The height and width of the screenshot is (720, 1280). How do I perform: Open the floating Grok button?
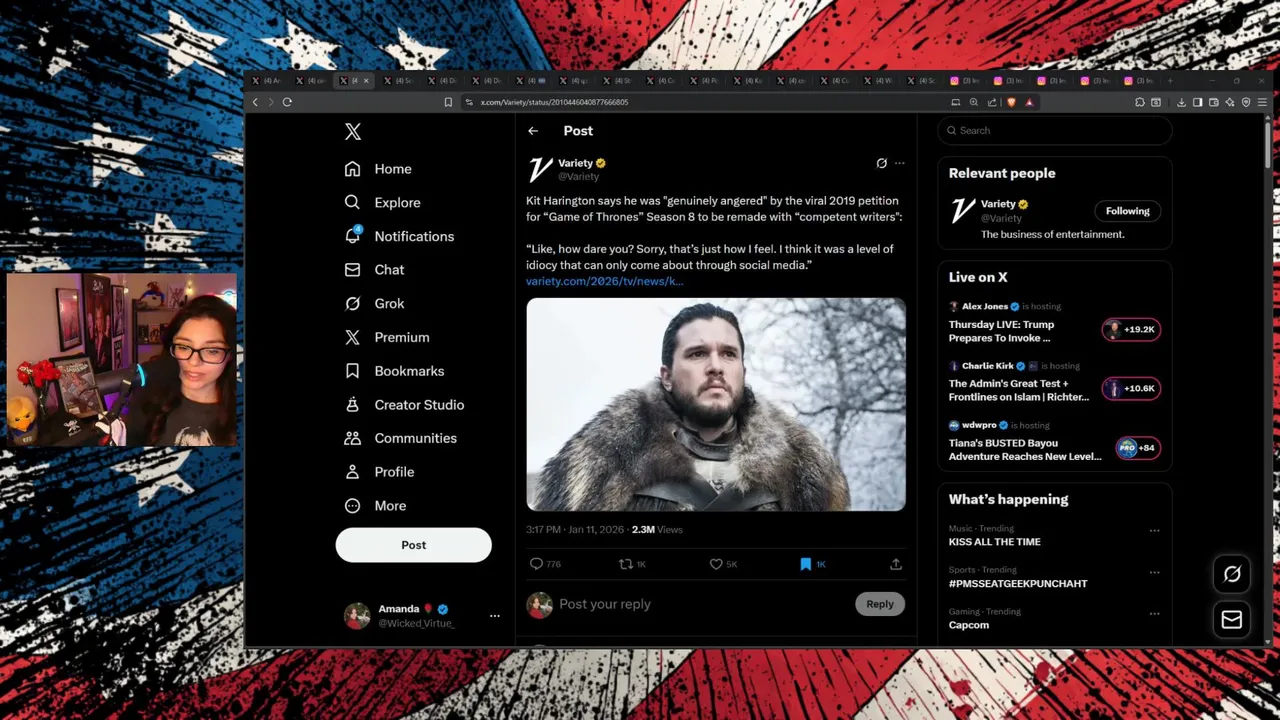pos(1232,574)
